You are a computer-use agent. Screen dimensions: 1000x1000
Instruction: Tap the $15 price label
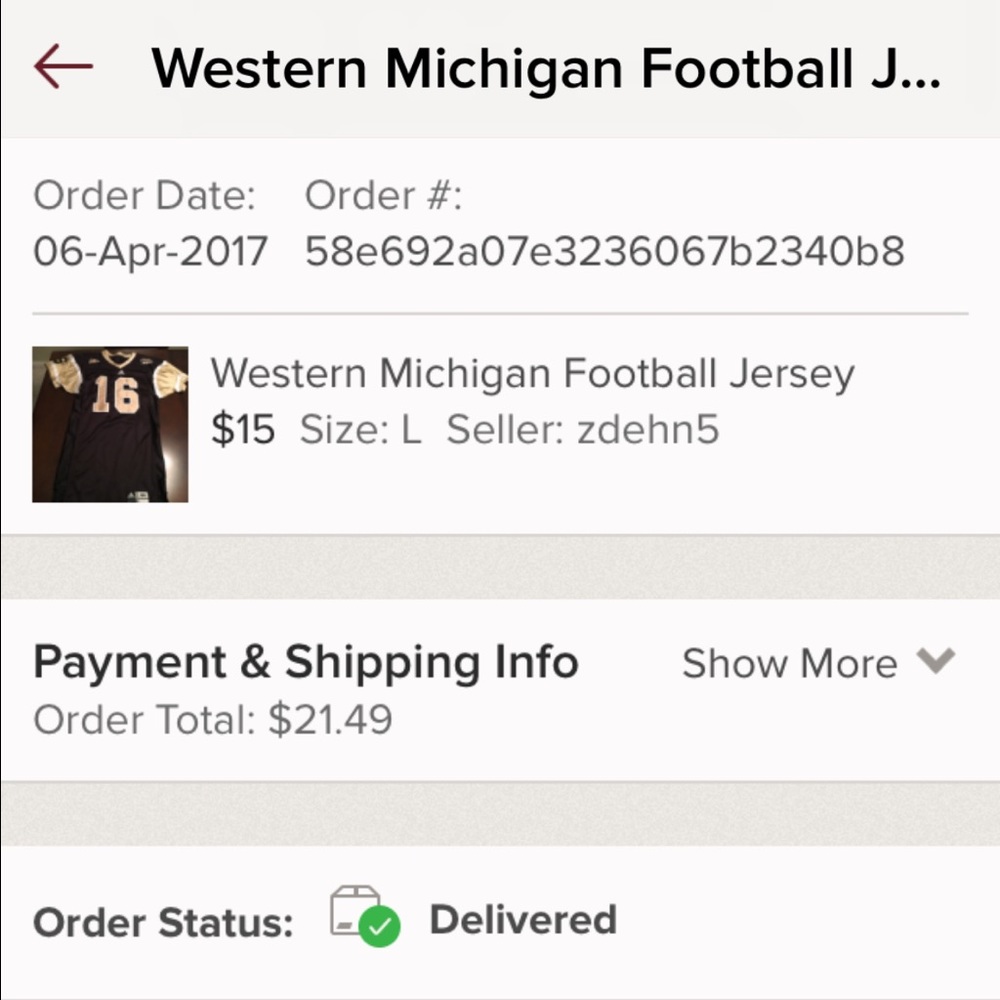(243, 428)
